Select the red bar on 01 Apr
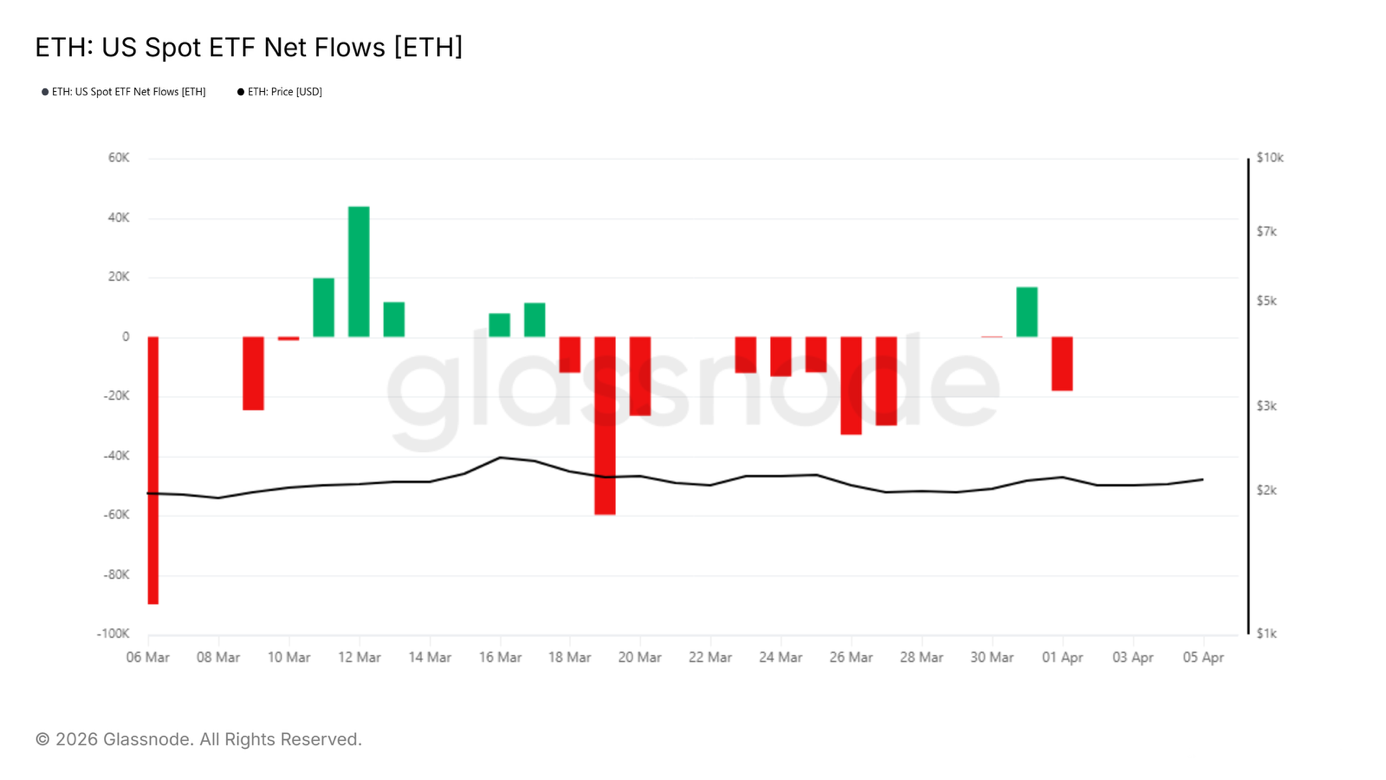This screenshot has height=780, width=1386. [x=1062, y=364]
